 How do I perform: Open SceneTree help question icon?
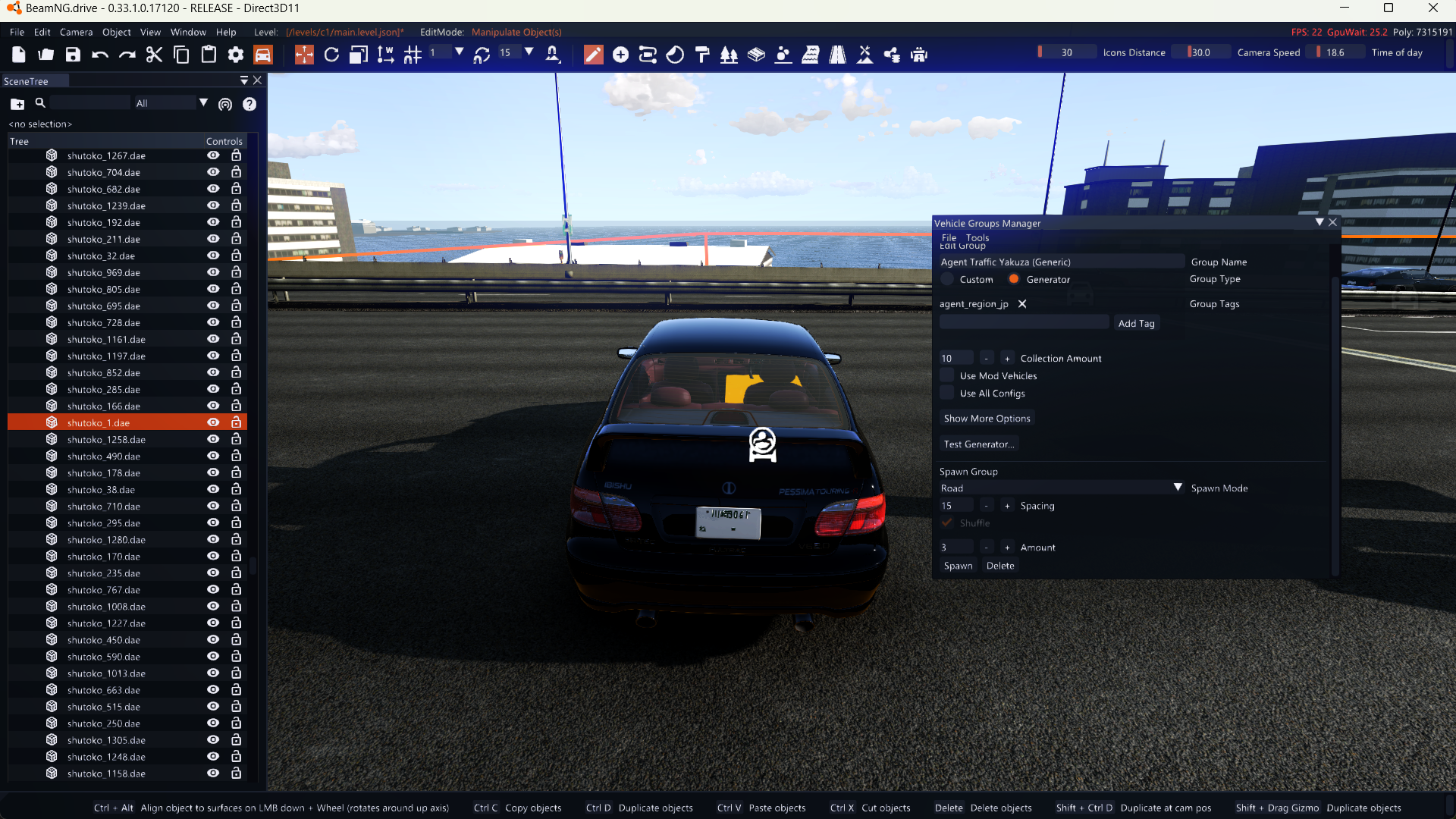pos(249,104)
